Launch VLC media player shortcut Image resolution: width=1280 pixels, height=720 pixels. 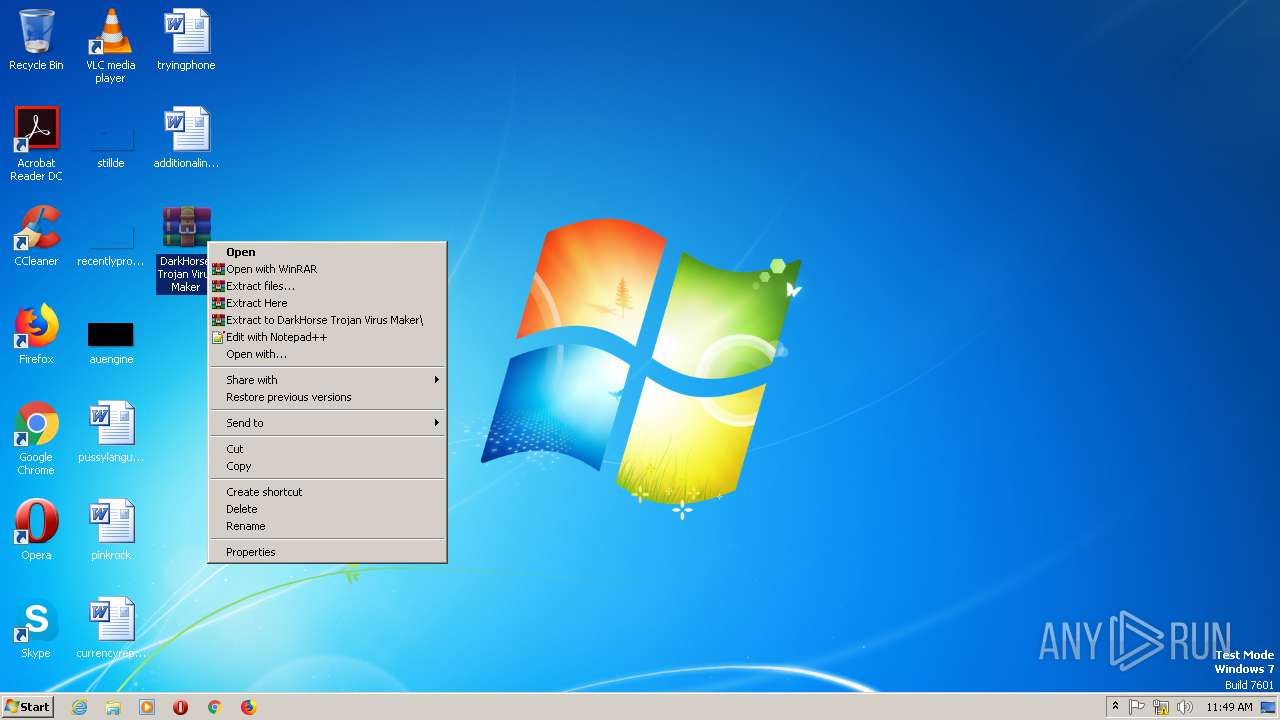point(110,46)
